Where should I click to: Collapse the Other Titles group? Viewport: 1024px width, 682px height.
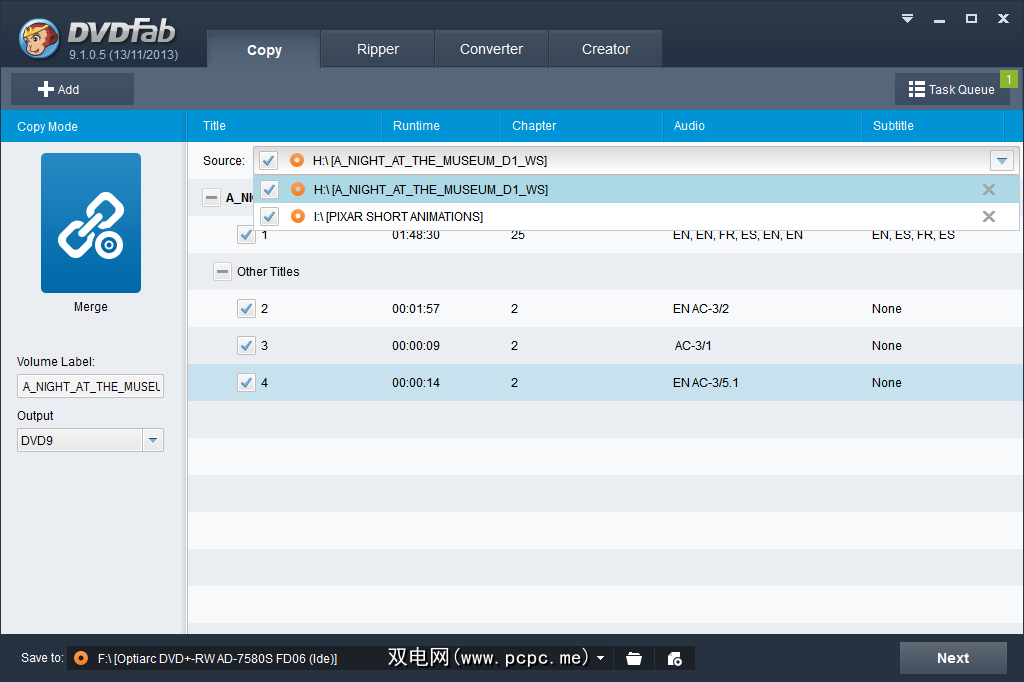(x=222, y=272)
